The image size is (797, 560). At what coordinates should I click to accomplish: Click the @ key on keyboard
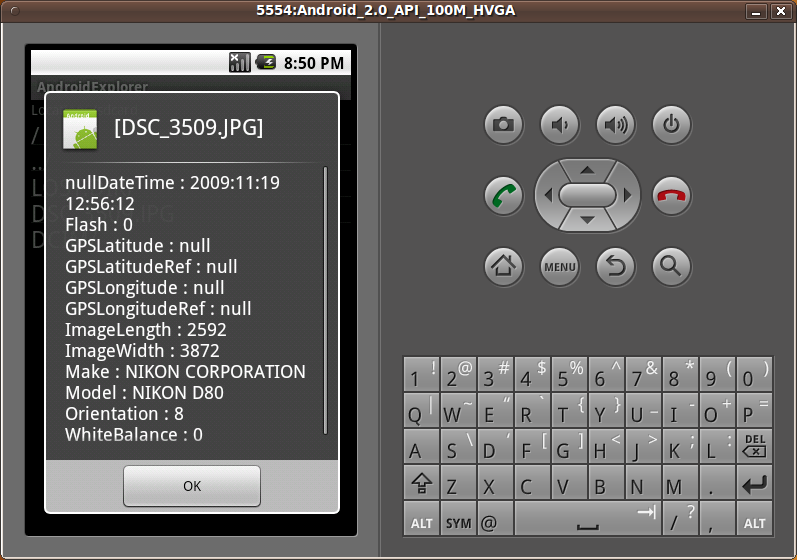coord(495,519)
